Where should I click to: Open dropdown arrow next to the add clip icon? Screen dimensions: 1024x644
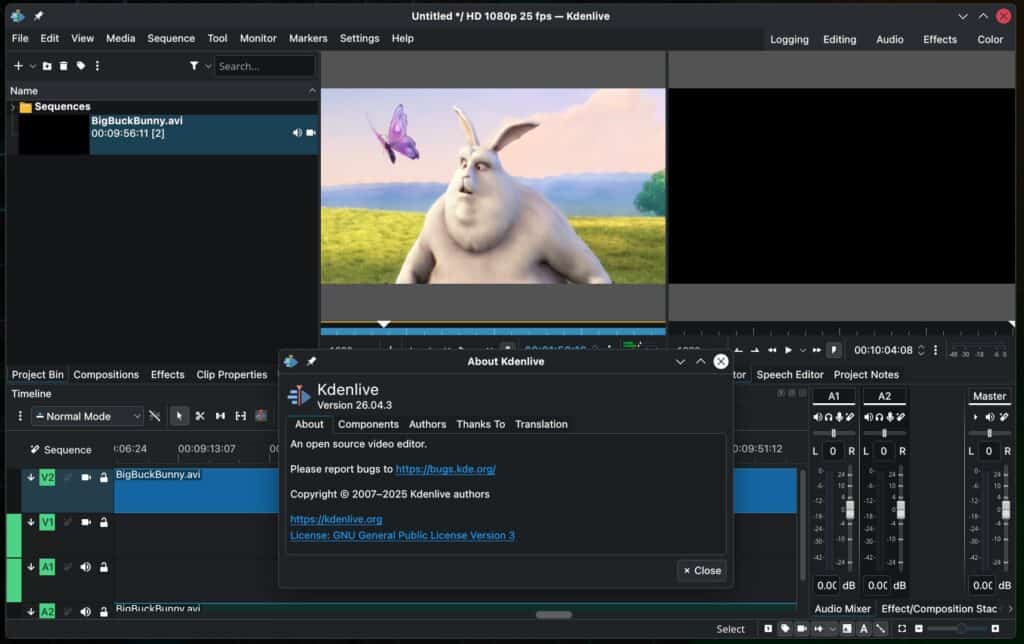32,66
